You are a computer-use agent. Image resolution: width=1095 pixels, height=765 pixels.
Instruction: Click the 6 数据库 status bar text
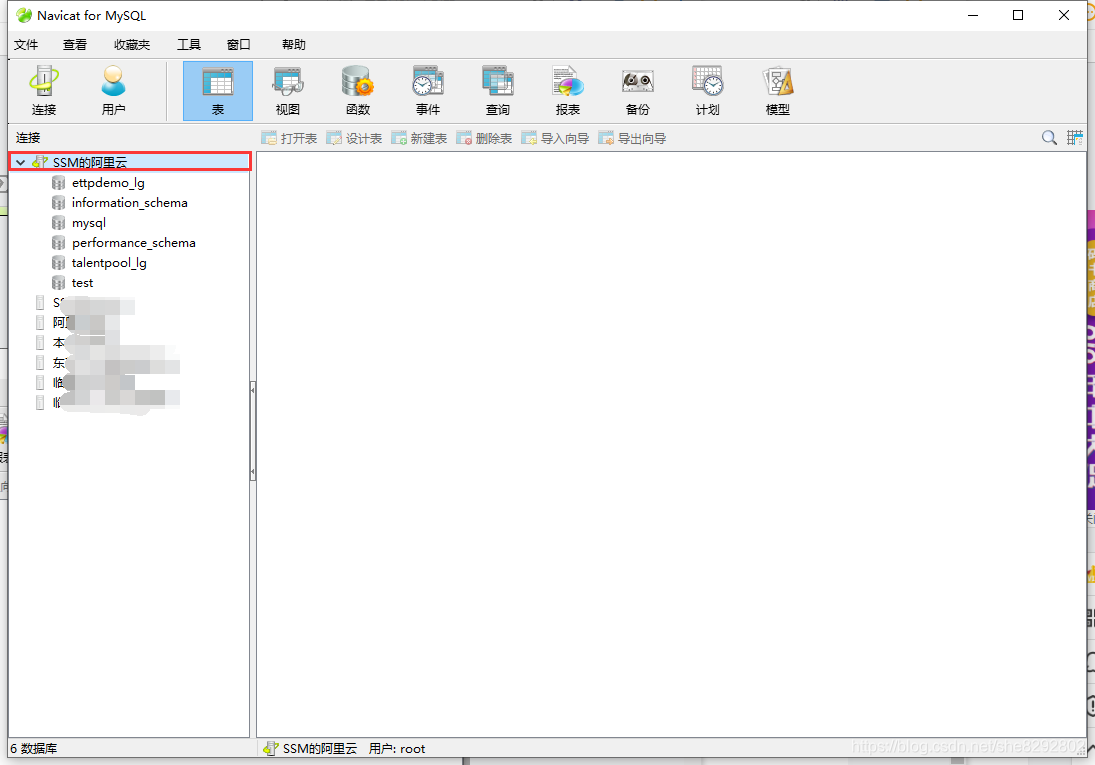34,748
